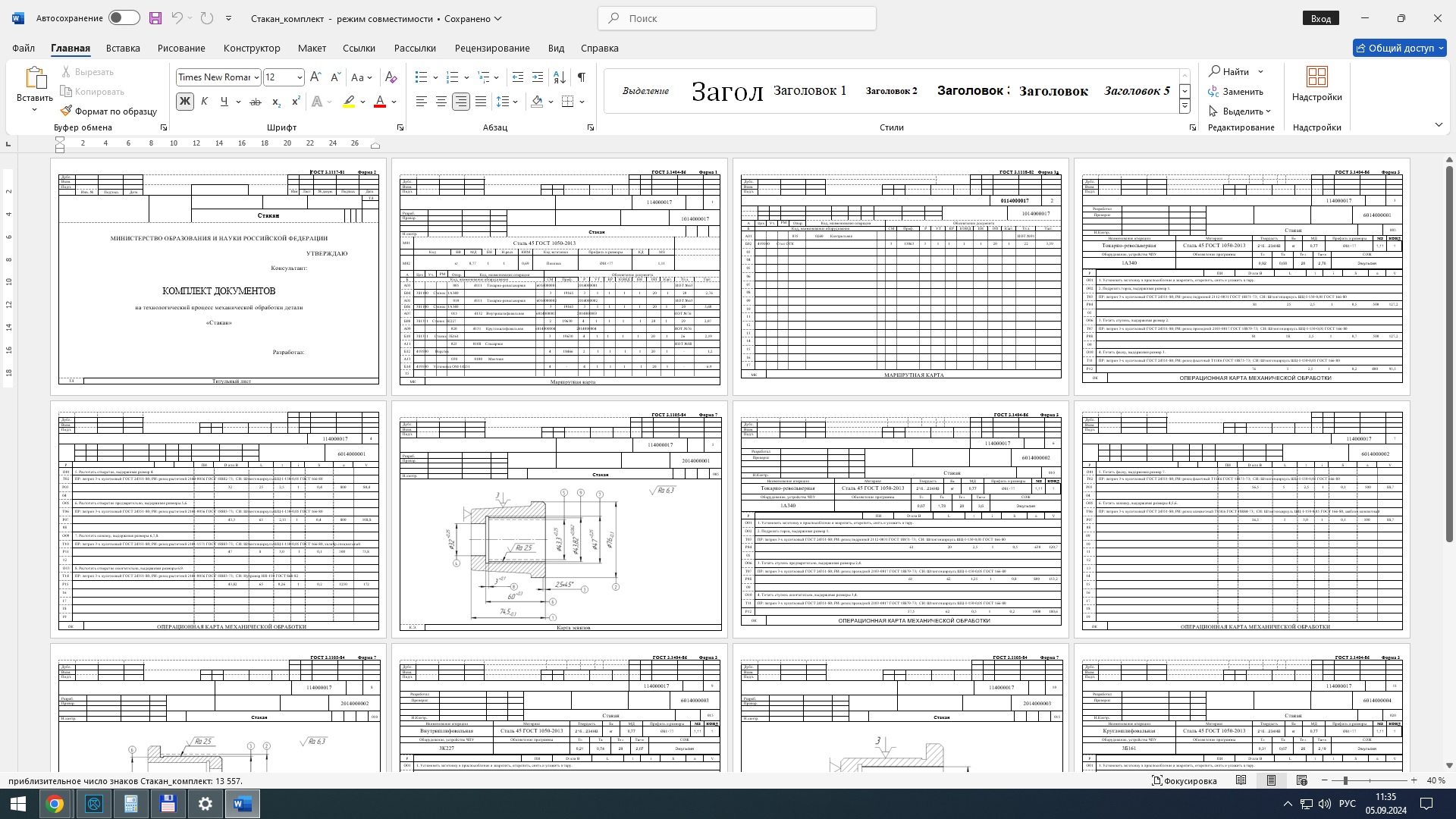Apply strikethrough formatting icon
This screenshot has width=1456, height=819.
click(256, 102)
